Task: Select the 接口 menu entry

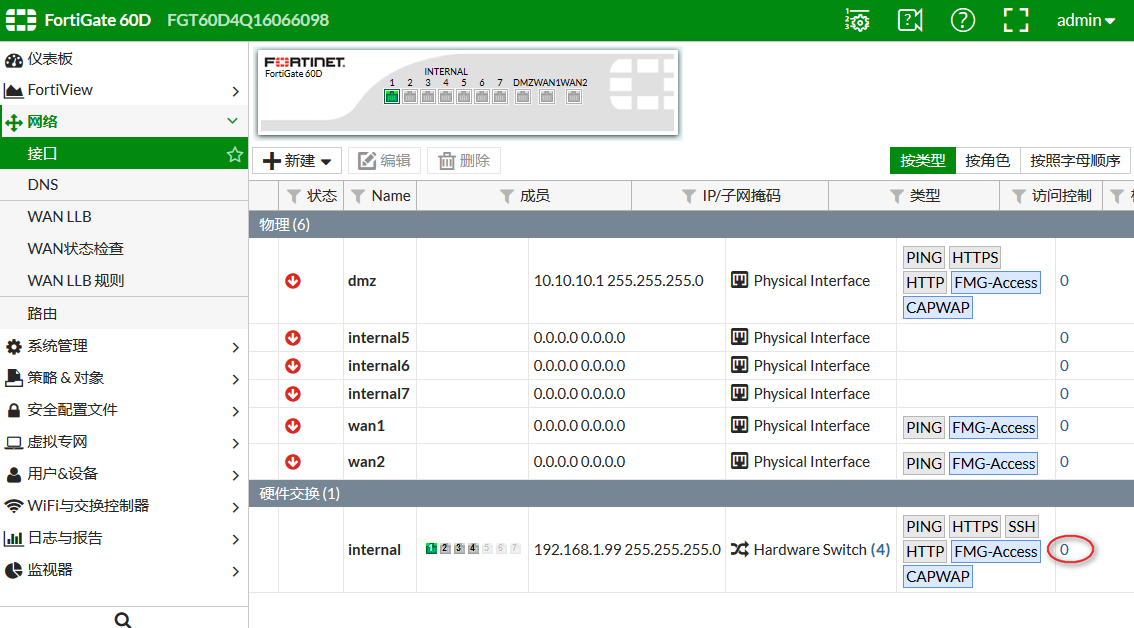Action: coord(124,153)
